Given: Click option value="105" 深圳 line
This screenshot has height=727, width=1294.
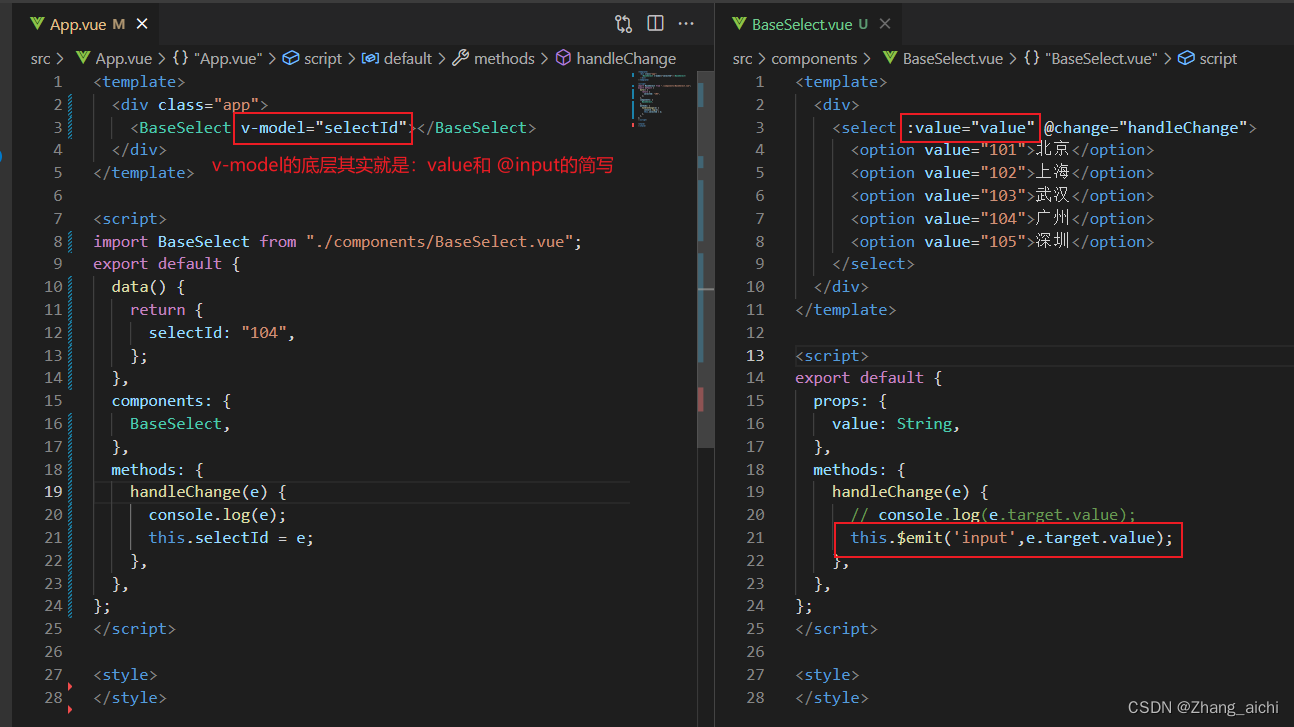Looking at the screenshot, I should (x=1002, y=242).
